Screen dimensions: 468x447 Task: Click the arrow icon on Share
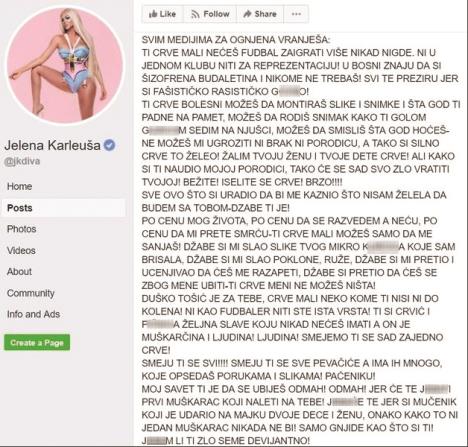click(x=247, y=14)
